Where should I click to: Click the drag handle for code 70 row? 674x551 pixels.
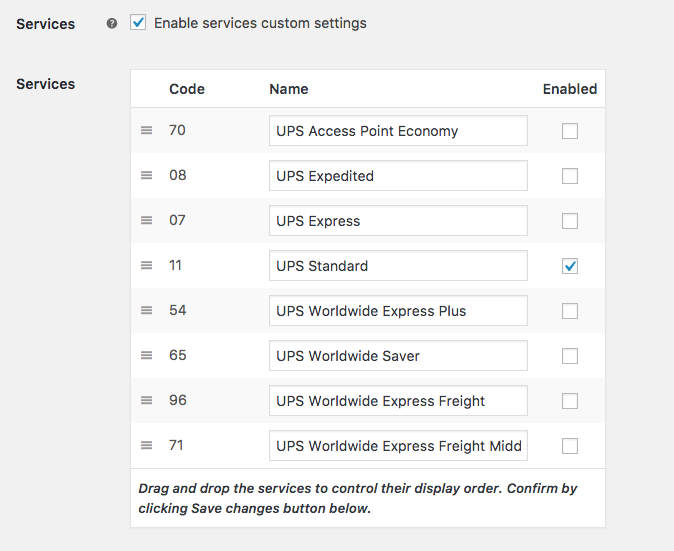pos(147,130)
